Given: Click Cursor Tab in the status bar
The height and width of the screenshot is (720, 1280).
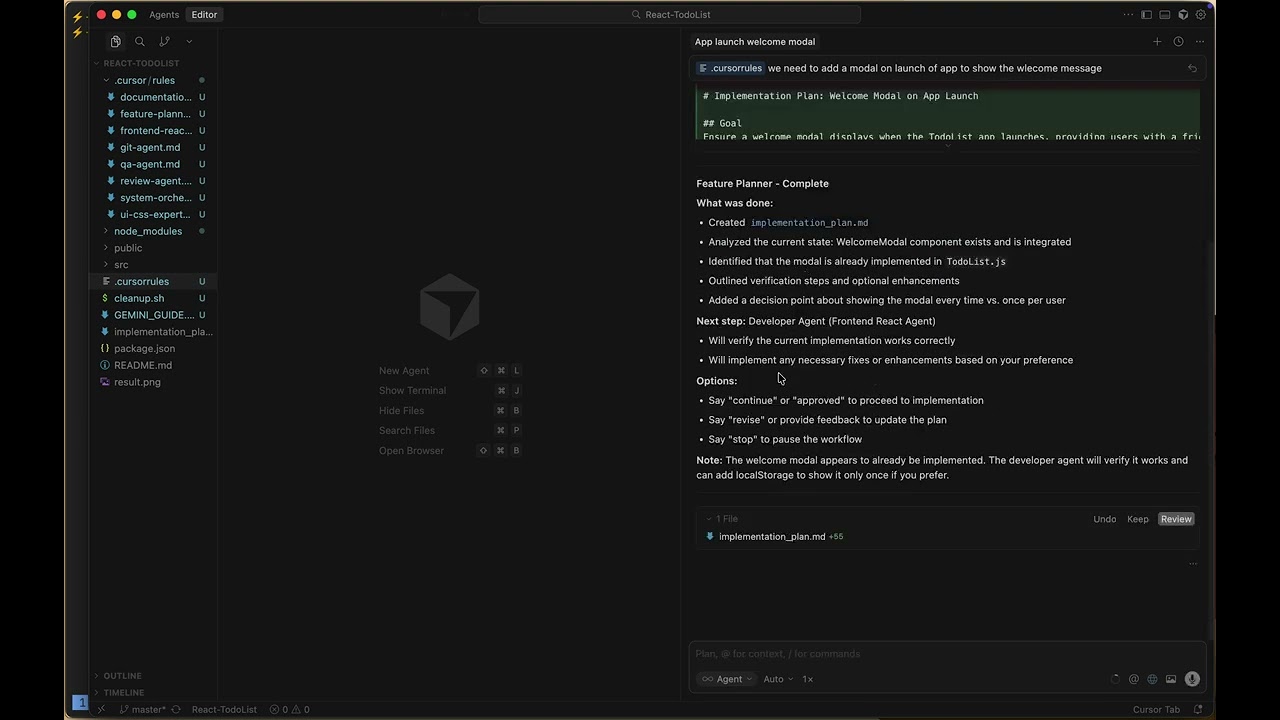Looking at the screenshot, I should (x=1156, y=710).
